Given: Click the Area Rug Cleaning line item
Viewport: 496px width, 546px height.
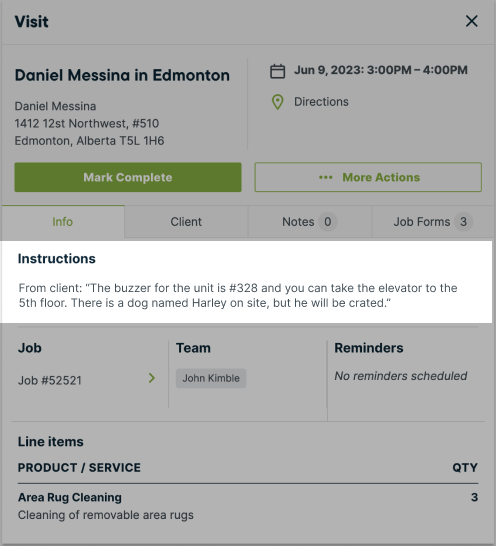Looking at the screenshot, I should 248,506.
